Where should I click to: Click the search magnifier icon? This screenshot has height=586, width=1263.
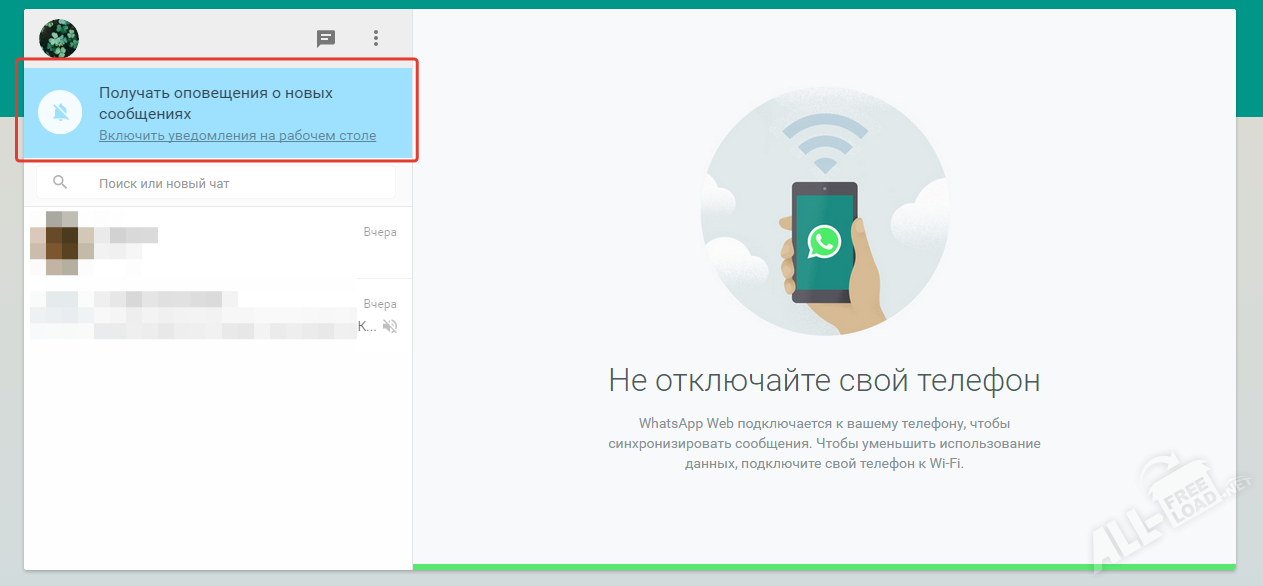pos(60,182)
